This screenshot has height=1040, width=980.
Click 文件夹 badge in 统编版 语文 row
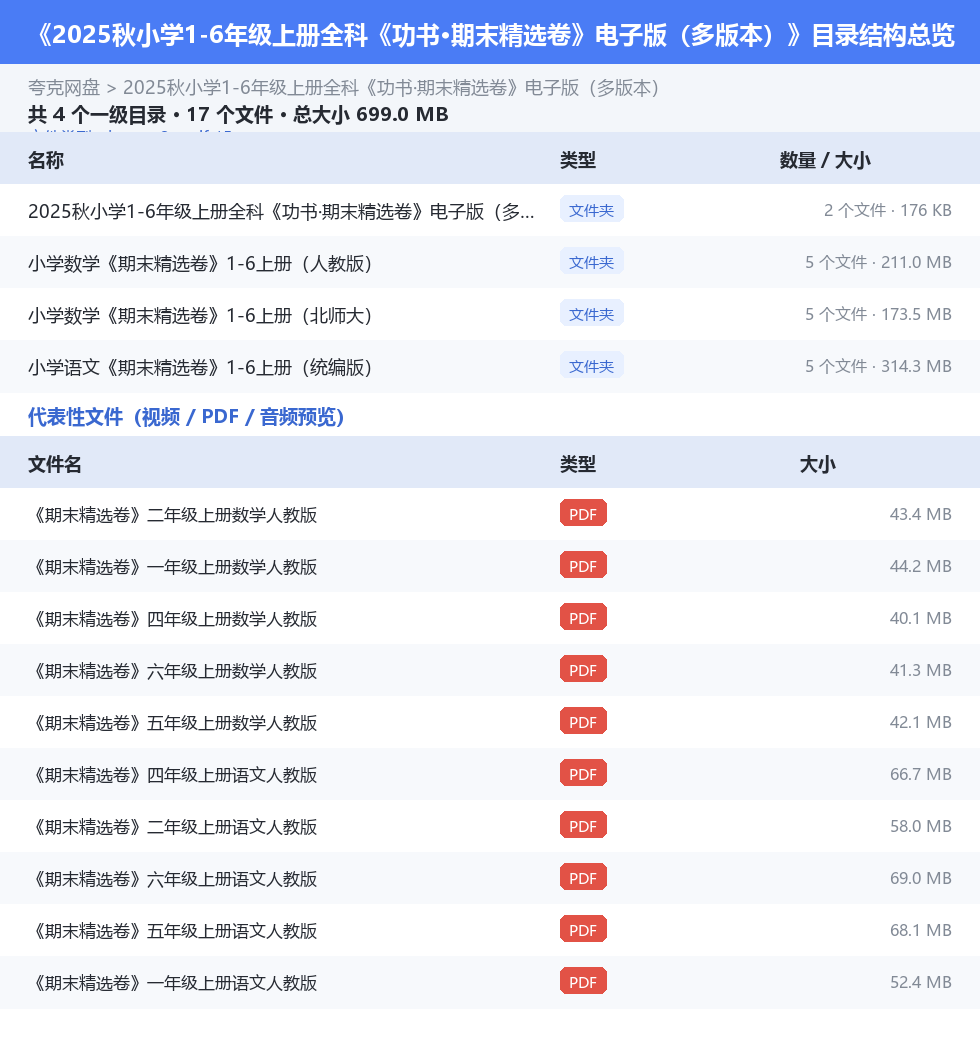591,365
